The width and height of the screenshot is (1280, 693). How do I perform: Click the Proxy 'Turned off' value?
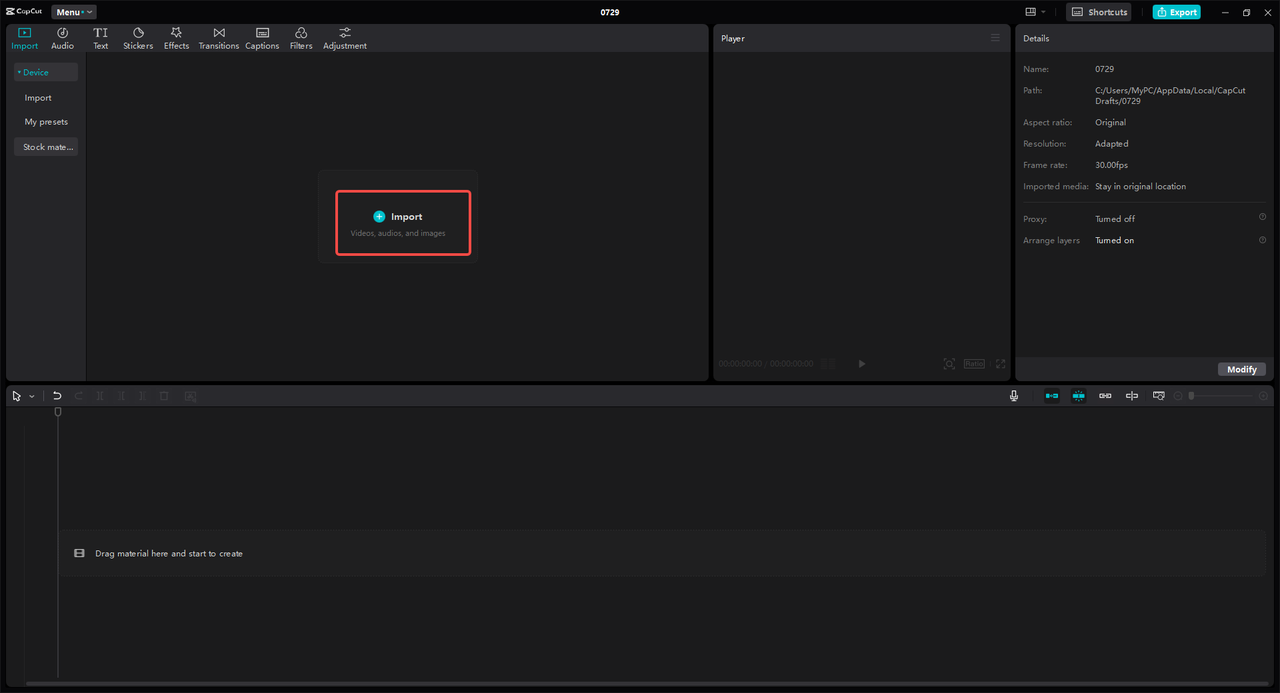point(1115,218)
